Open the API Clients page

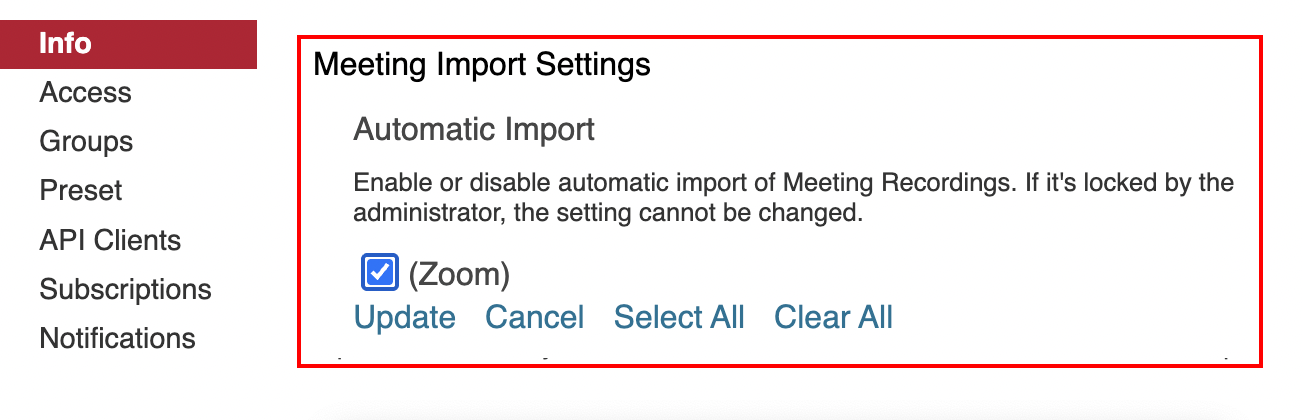pos(110,241)
